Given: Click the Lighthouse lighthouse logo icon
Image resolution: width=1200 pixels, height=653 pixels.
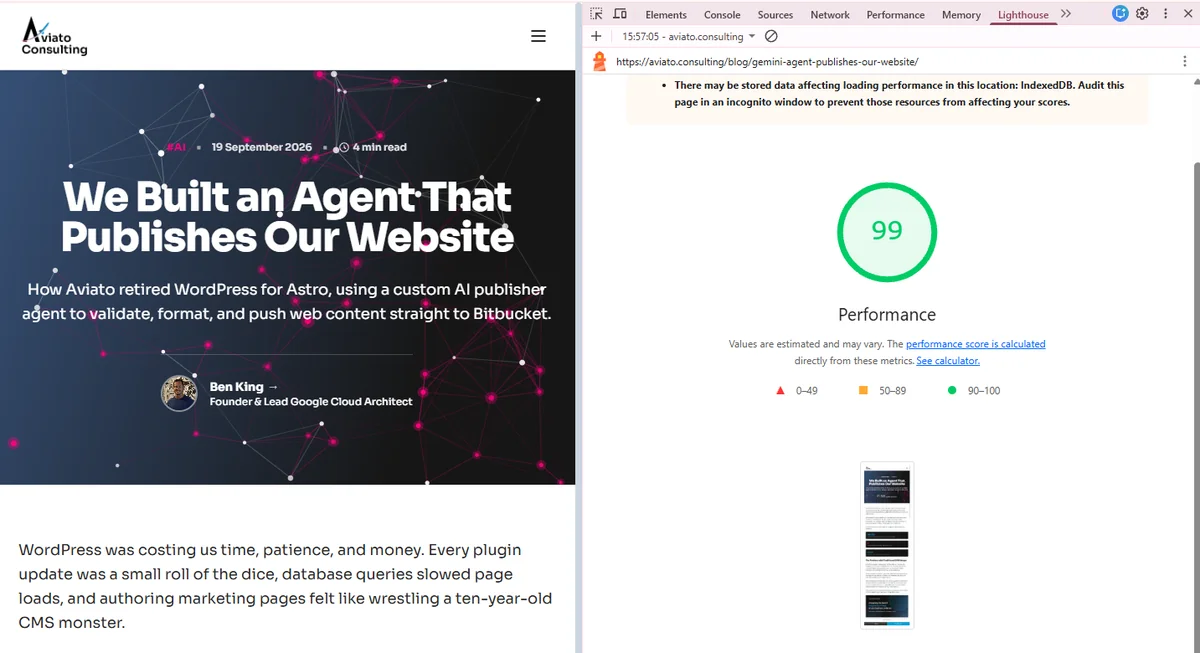Looking at the screenshot, I should point(599,61).
